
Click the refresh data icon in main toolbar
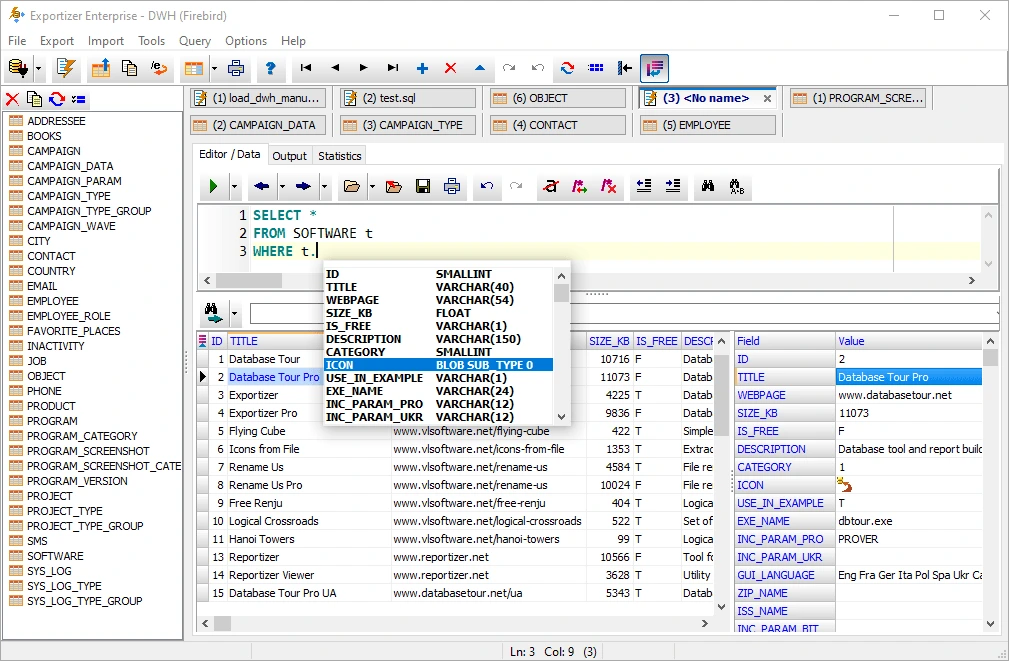click(567, 68)
